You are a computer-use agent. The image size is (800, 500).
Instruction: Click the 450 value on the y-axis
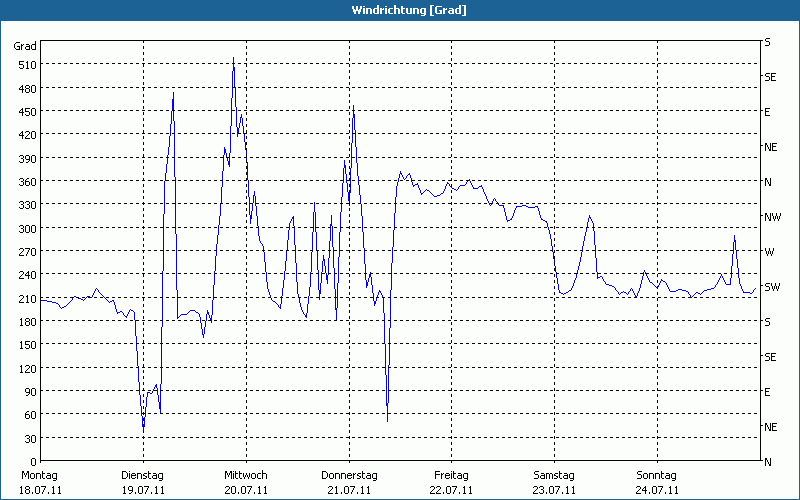click(28, 112)
